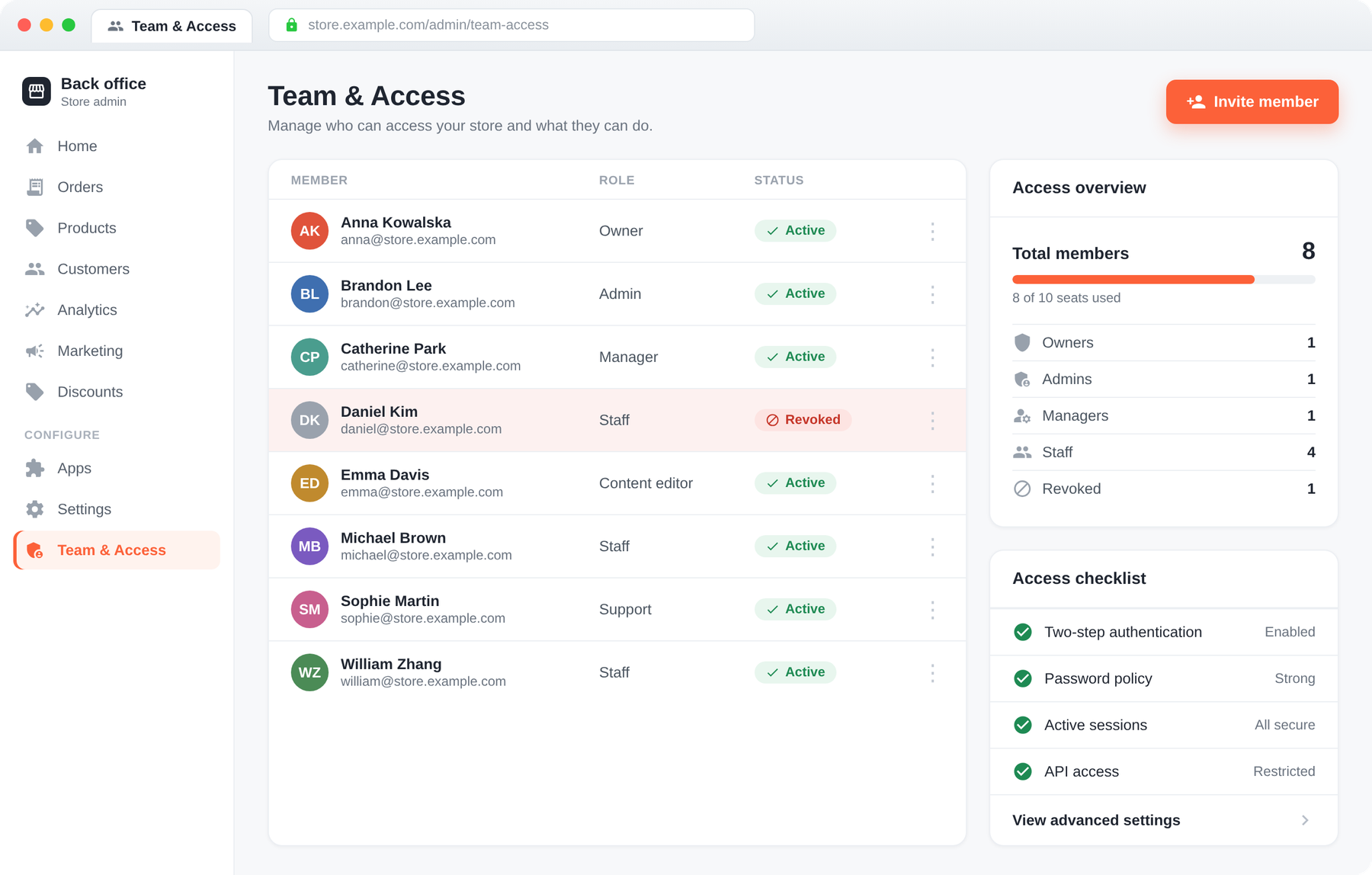
Task: Click the Back office store logo
Action: [37, 91]
